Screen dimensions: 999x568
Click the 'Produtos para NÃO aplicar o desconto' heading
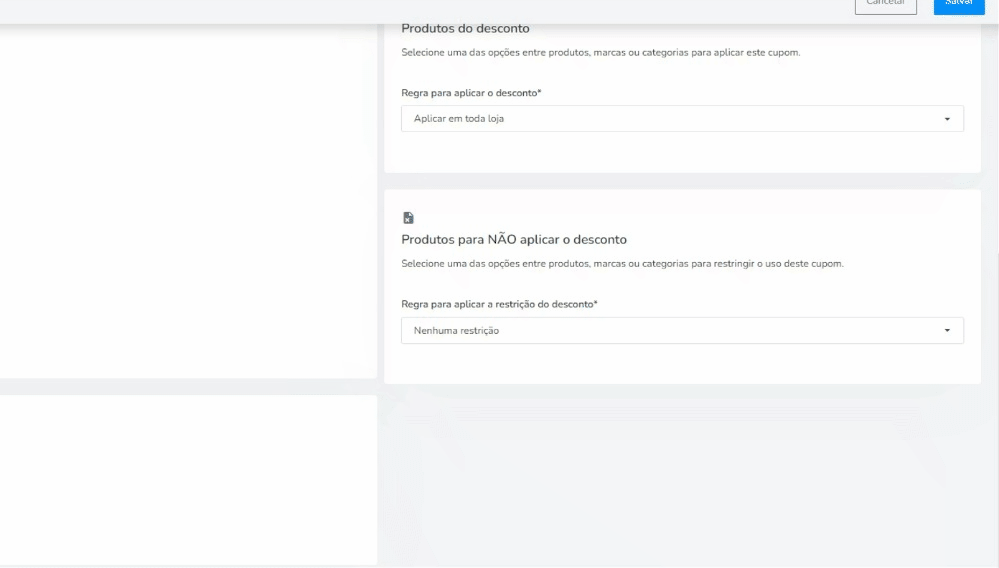[x=514, y=239]
